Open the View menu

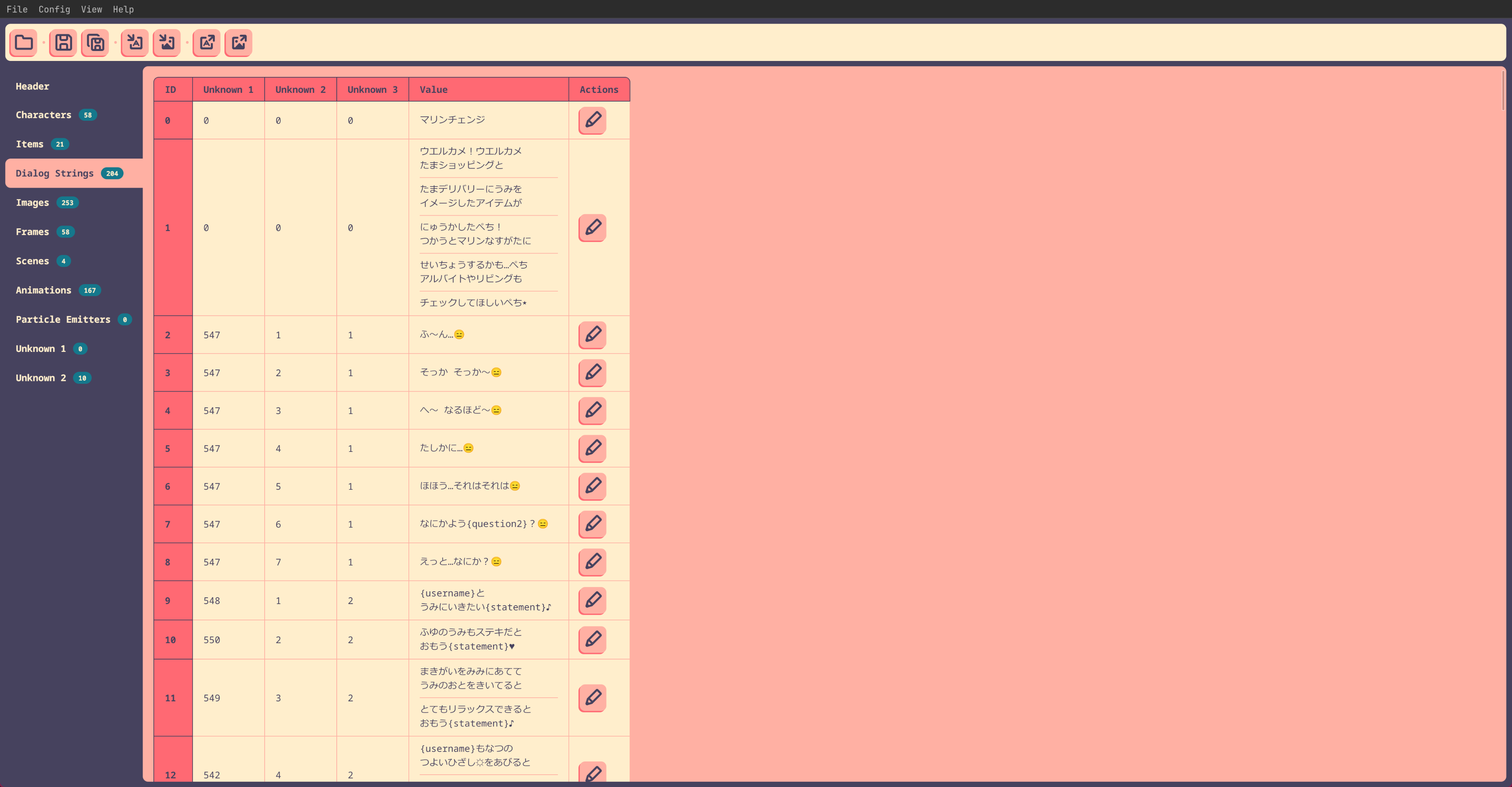pyautogui.click(x=92, y=10)
